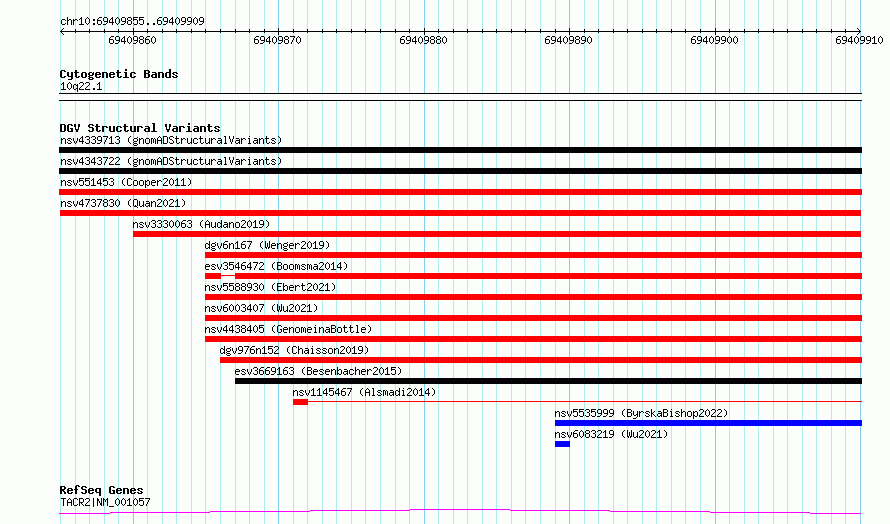This screenshot has width=890, height=524.
Task: Open the nsv551453 (Cooper2011) label
Action: pos(126,182)
